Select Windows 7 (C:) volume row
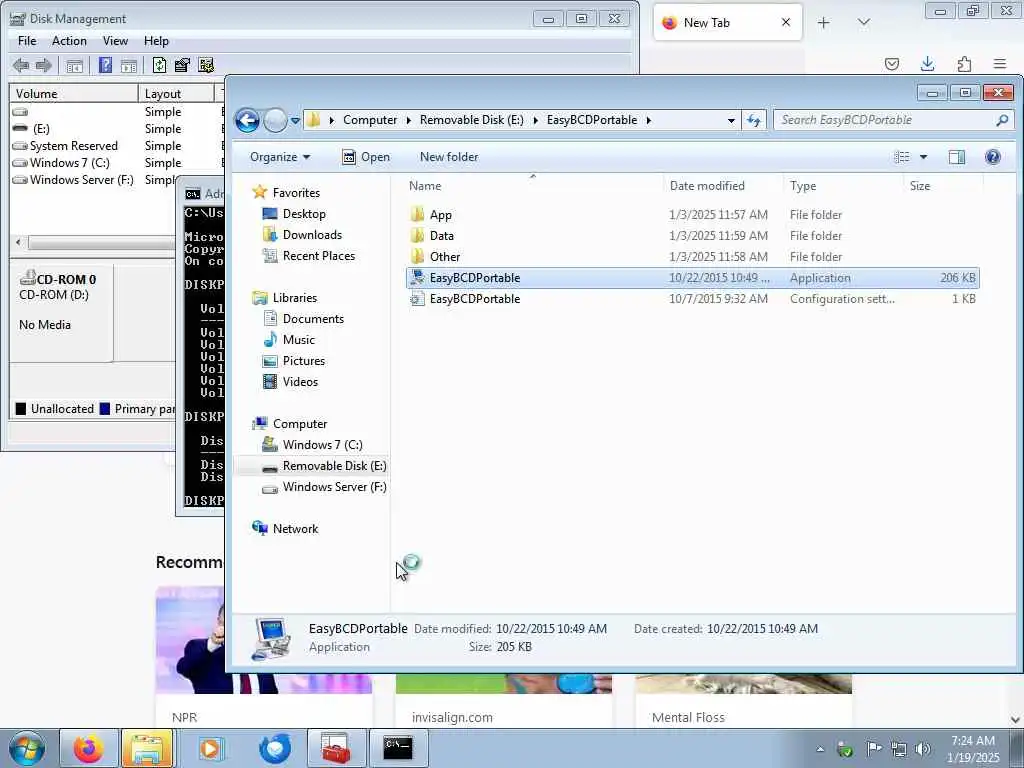1024x768 pixels. point(118,163)
